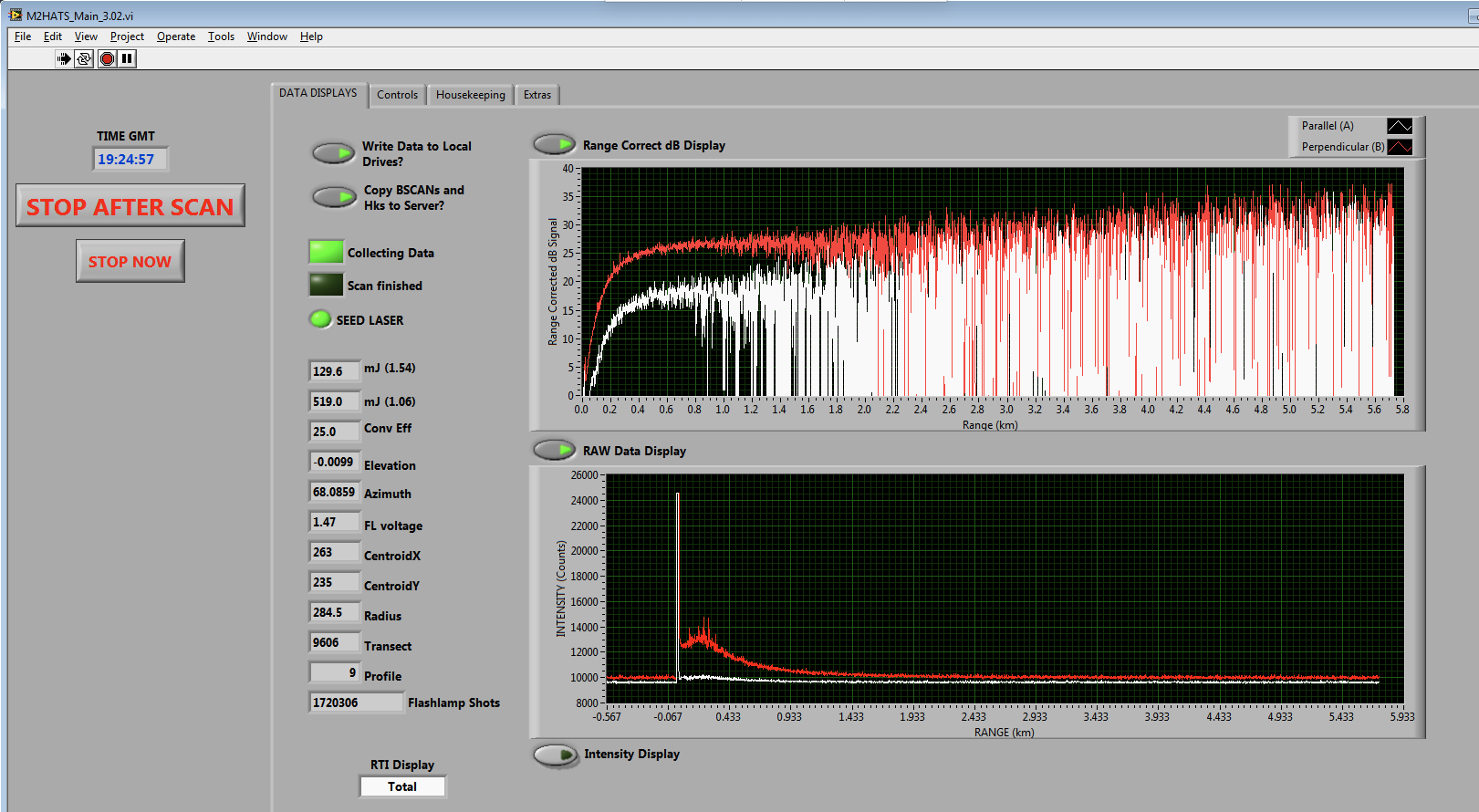Image resolution: width=1479 pixels, height=812 pixels.
Task: Toggle Copy BSCANs and Hks to Server
Action: (333, 197)
